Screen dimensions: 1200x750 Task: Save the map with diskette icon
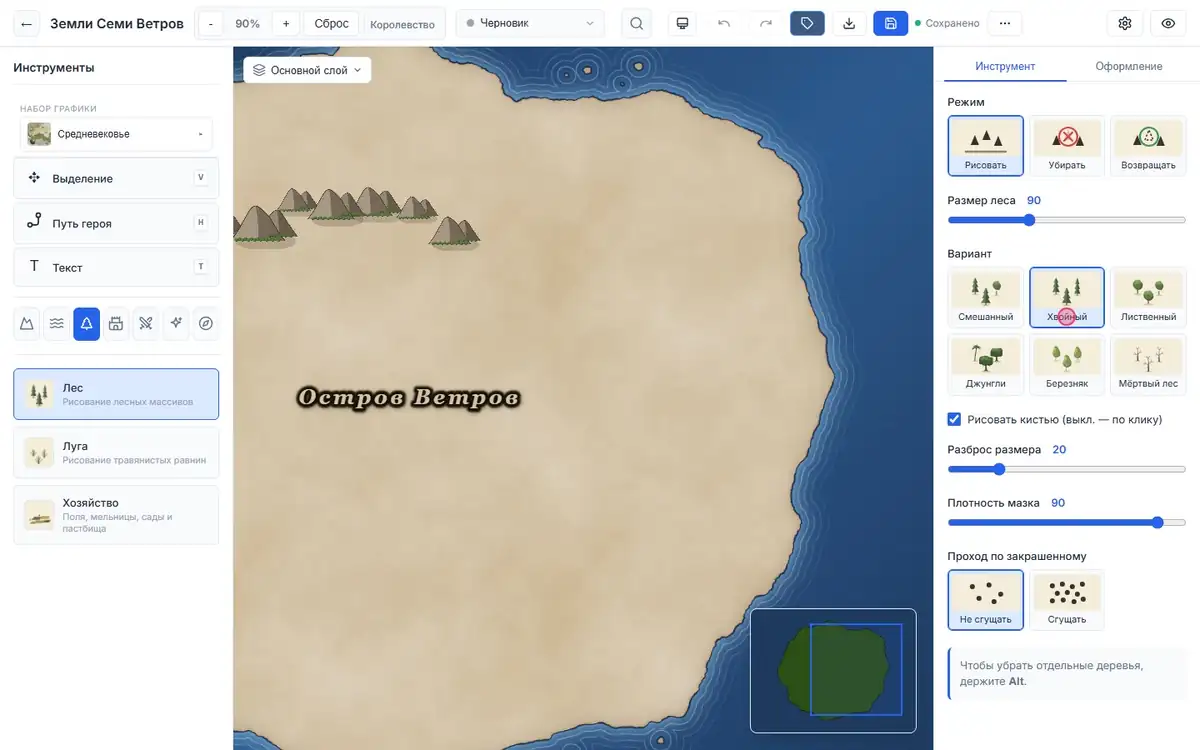click(x=890, y=23)
